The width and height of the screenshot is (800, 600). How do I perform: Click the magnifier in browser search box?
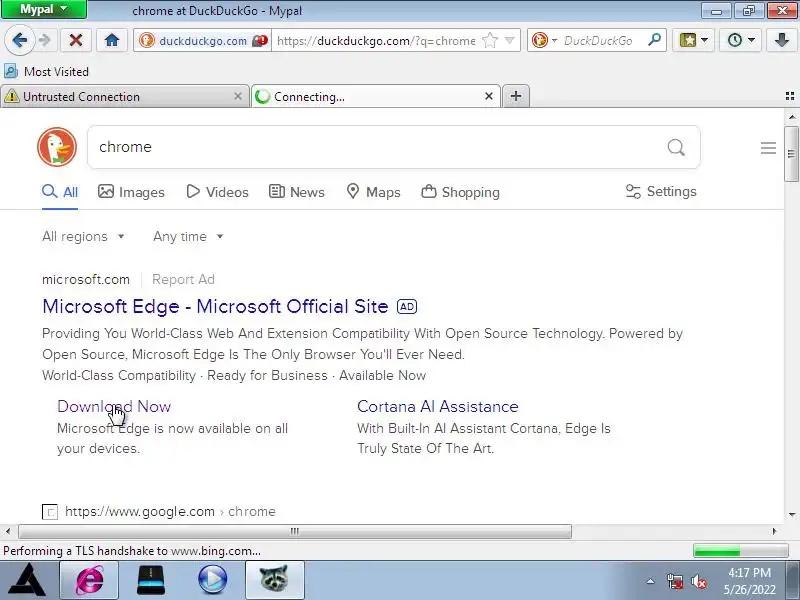(x=654, y=40)
